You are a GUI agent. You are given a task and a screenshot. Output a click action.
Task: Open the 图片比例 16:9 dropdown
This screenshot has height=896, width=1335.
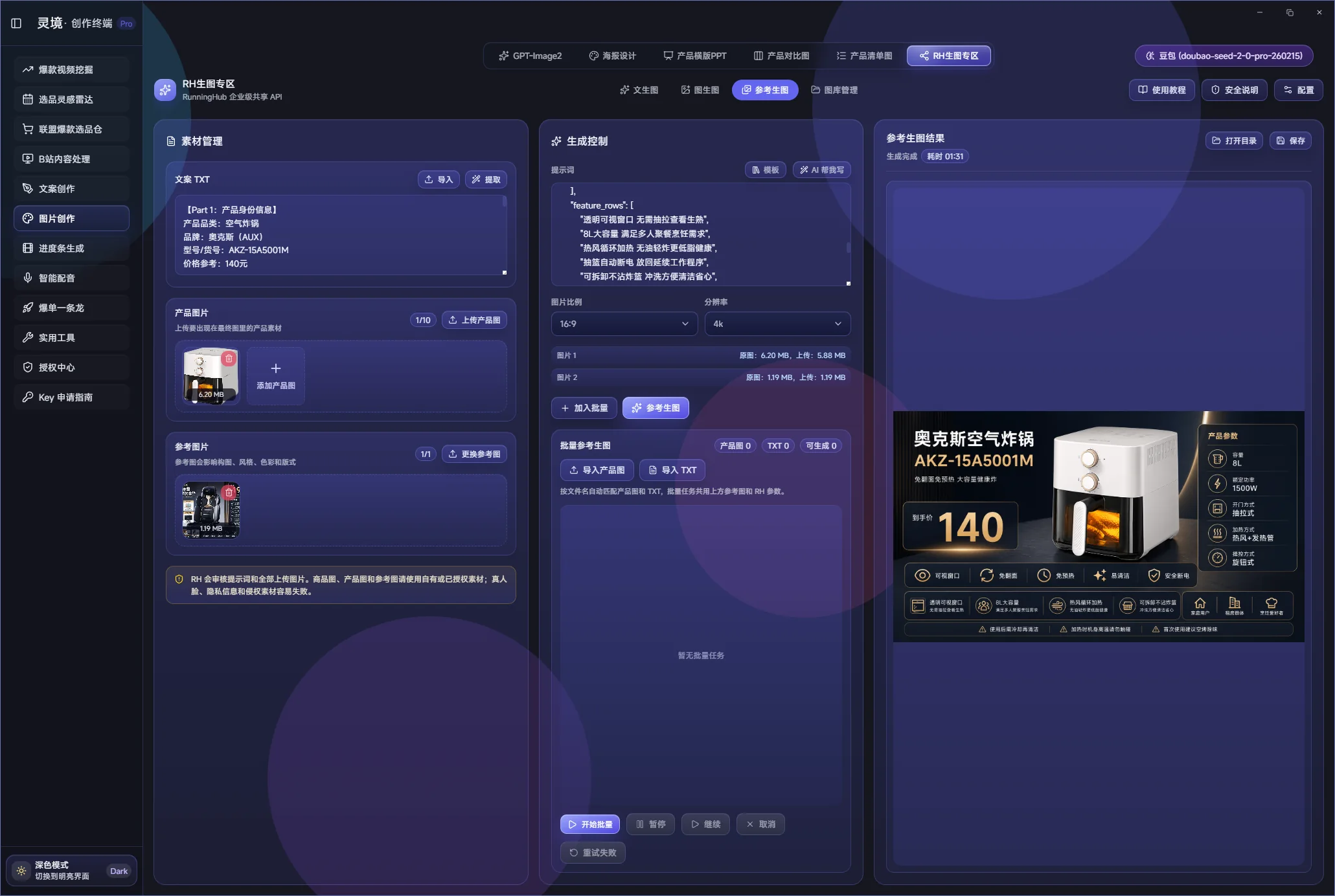click(624, 324)
